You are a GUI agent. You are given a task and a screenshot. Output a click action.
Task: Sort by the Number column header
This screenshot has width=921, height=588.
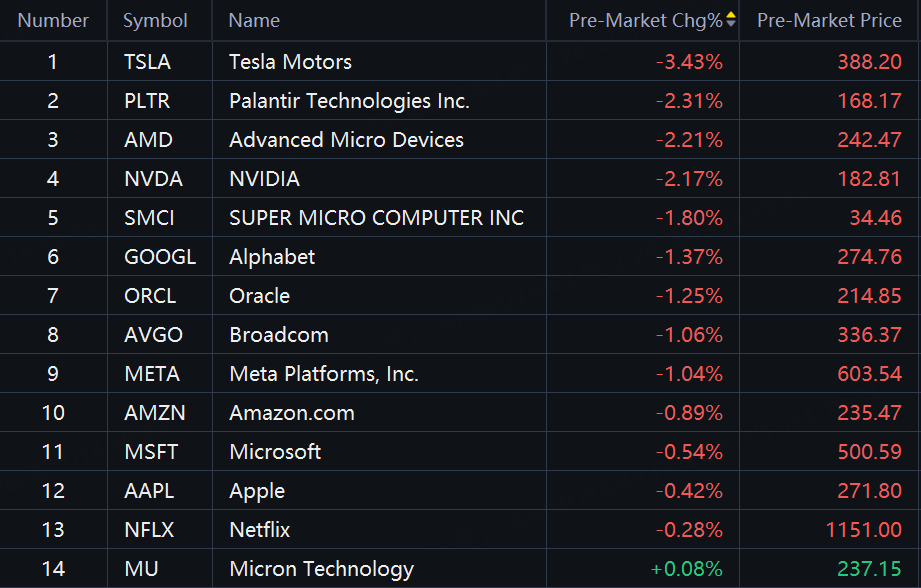(x=53, y=20)
